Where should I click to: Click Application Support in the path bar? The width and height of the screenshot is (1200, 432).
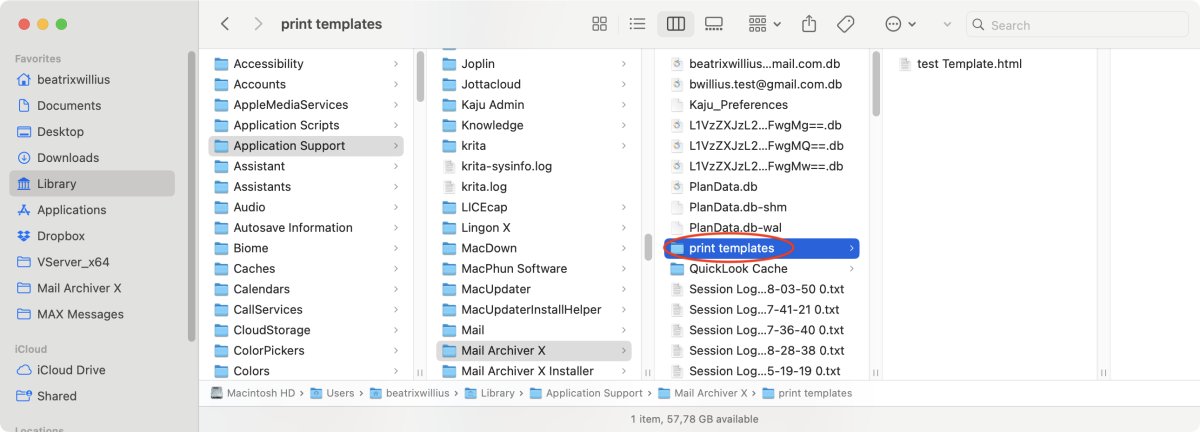click(585, 393)
